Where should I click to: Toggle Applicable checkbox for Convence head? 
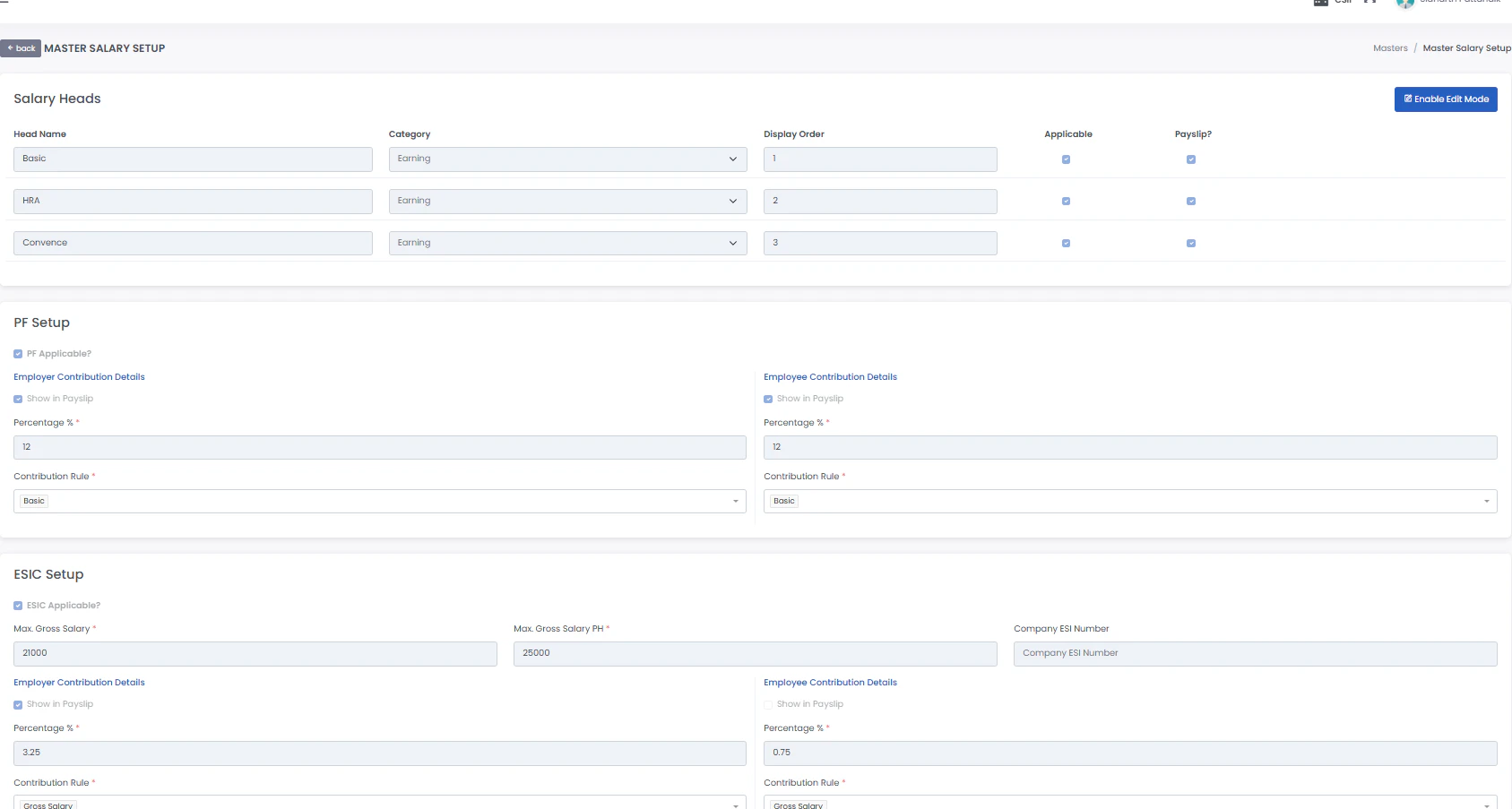coord(1066,244)
